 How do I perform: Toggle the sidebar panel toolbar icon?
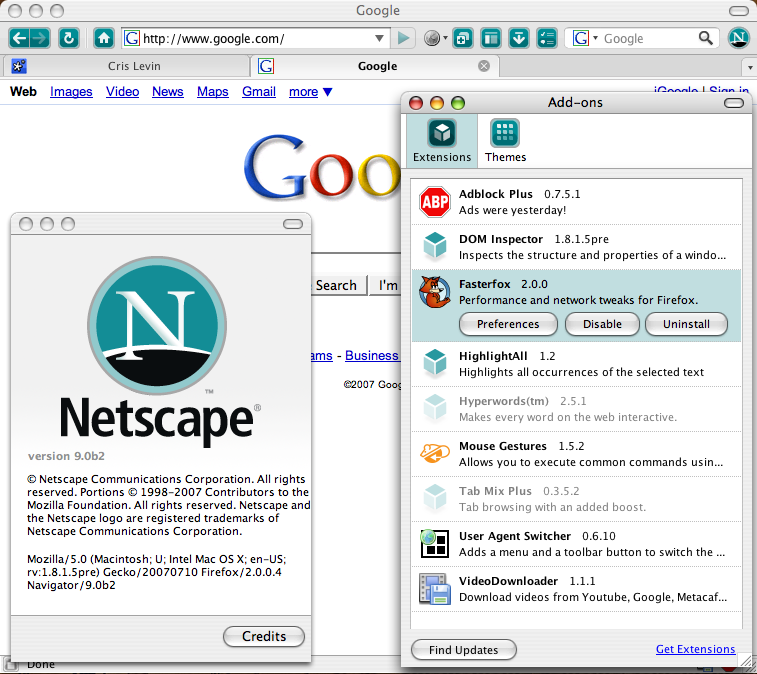[491, 38]
